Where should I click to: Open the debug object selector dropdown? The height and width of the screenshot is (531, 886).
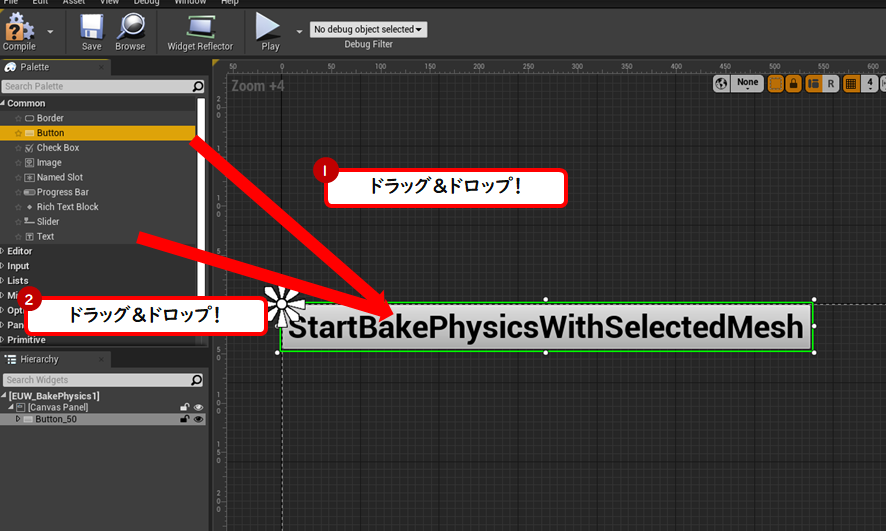click(x=368, y=29)
